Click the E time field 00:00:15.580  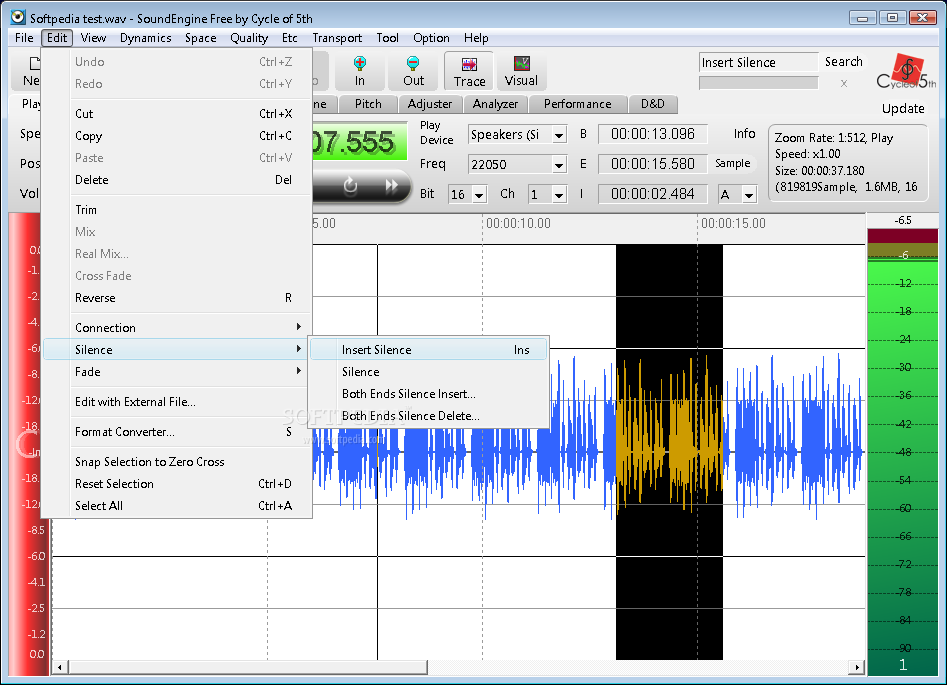652,164
